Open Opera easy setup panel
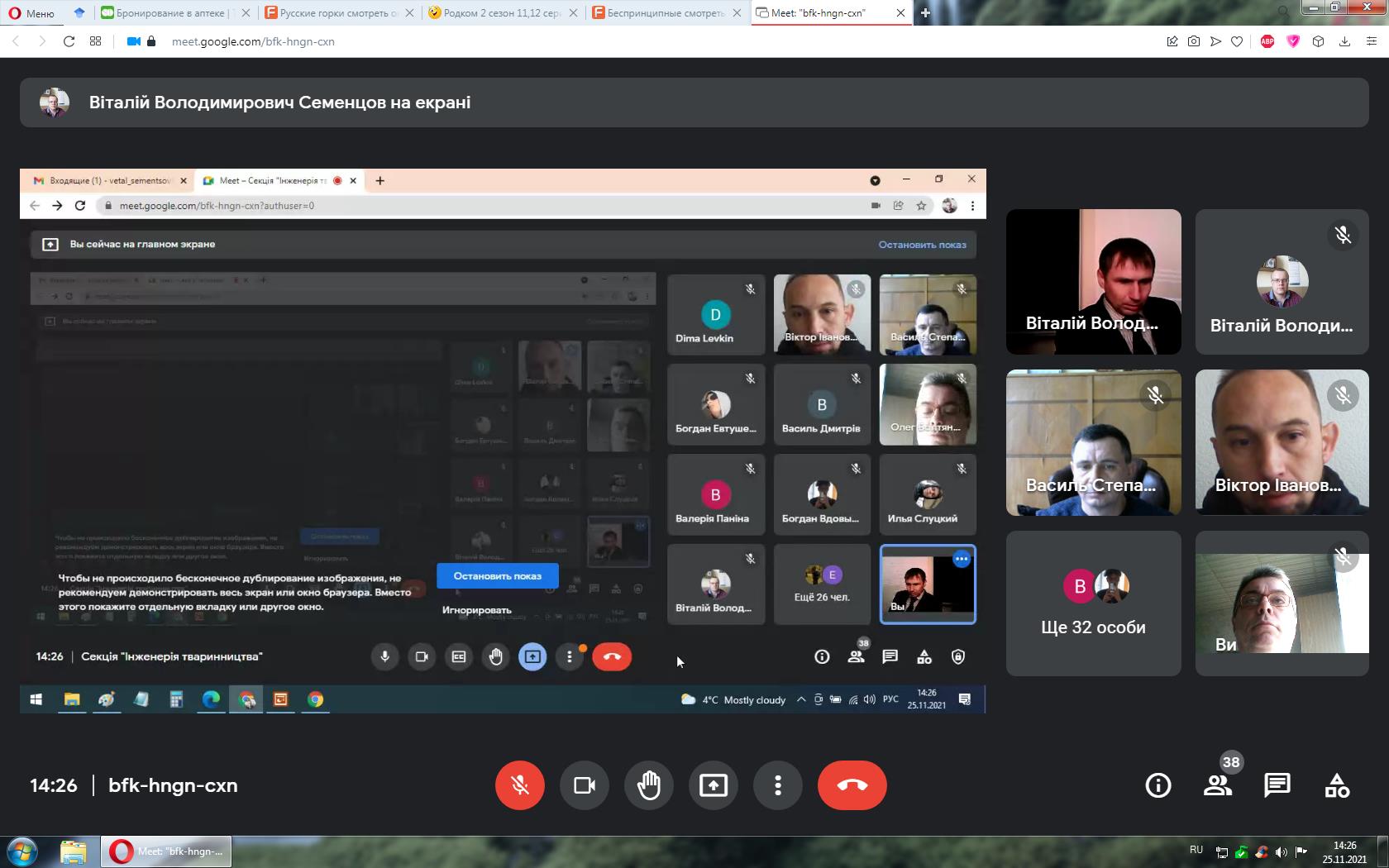This screenshot has height=868, width=1389. pyautogui.click(x=1371, y=41)
